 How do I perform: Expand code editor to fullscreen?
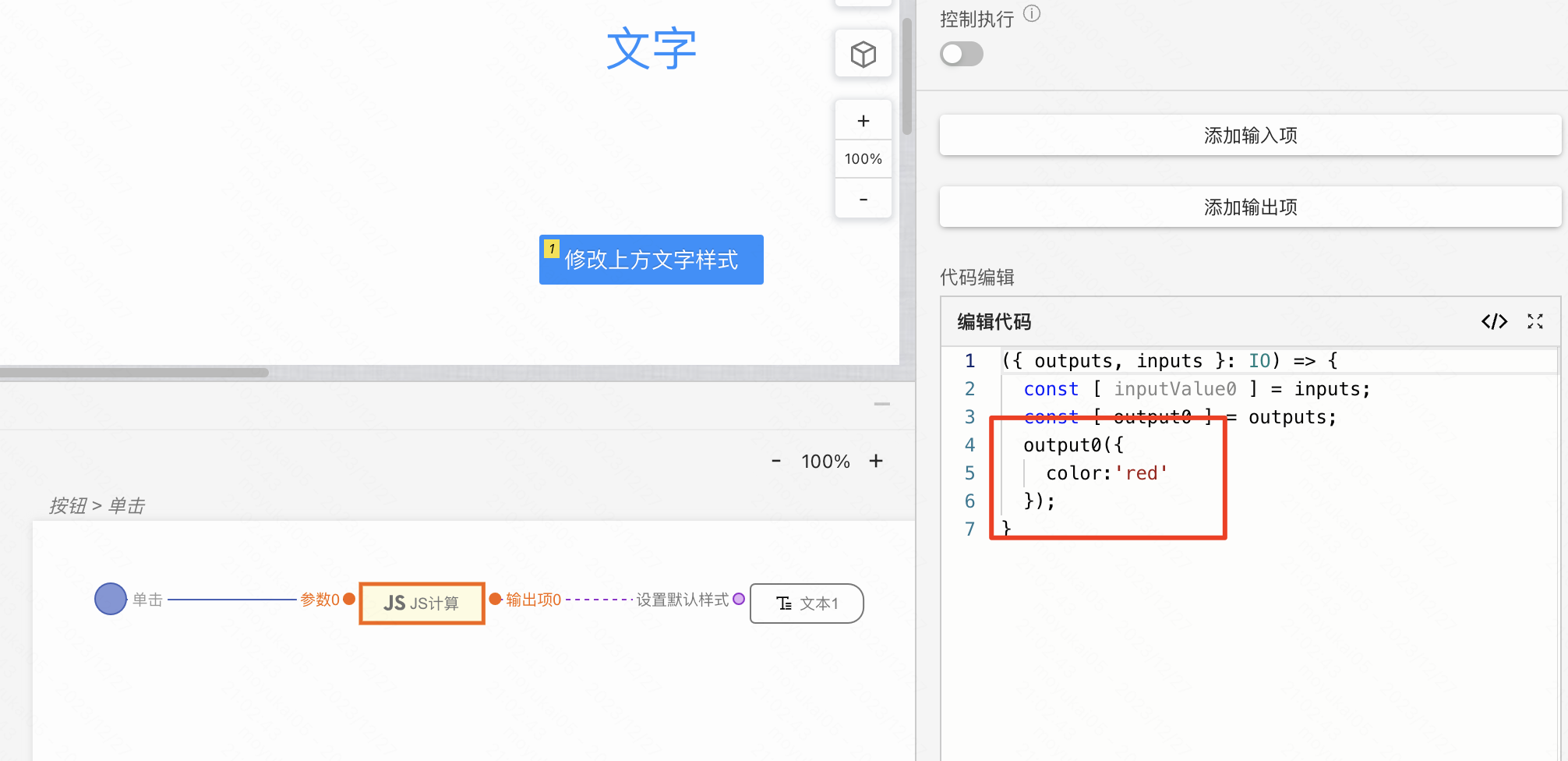click(1535, 321)
